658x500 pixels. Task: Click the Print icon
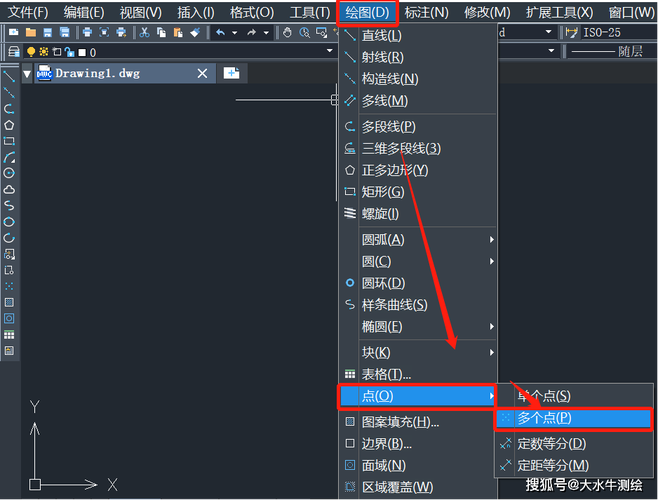pyautogui.click(x=87, y=32)
